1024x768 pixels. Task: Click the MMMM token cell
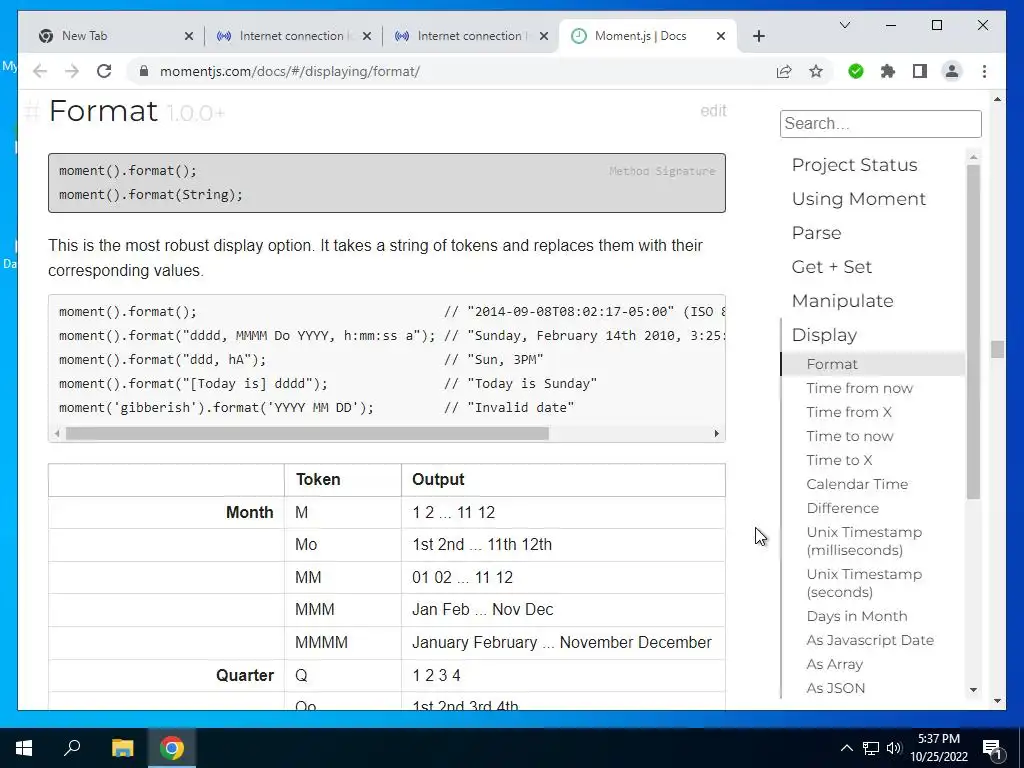[343, 643]
